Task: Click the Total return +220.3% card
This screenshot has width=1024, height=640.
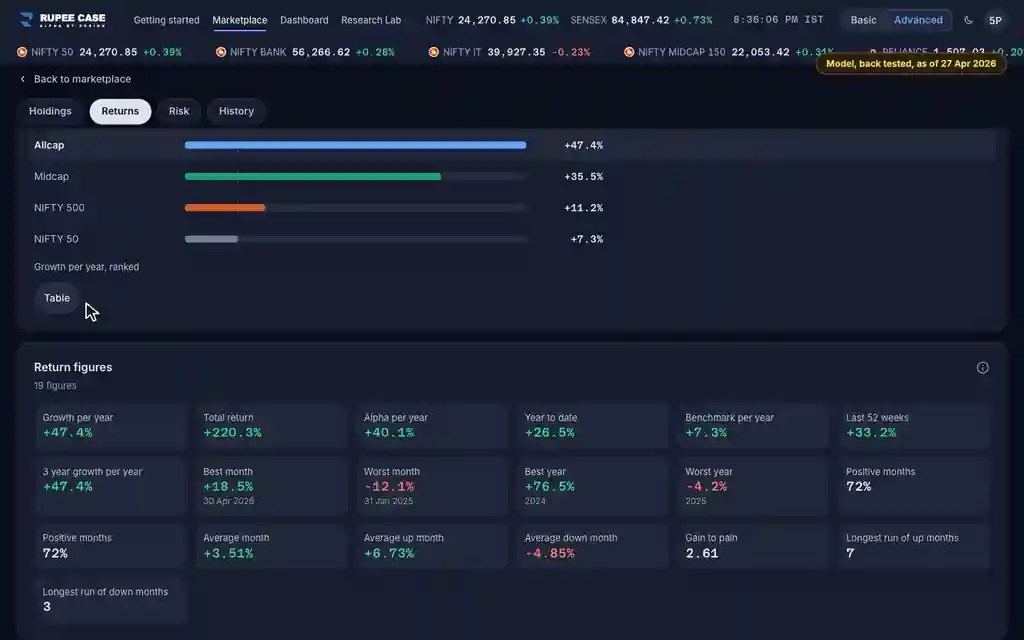Action: (271, 426)
